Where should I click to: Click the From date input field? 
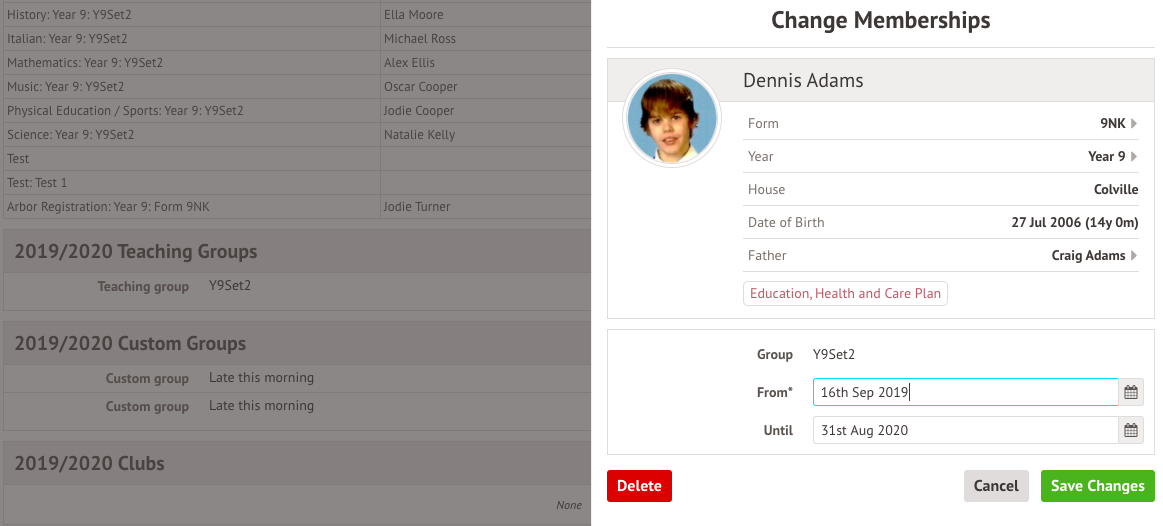point(964,393)
